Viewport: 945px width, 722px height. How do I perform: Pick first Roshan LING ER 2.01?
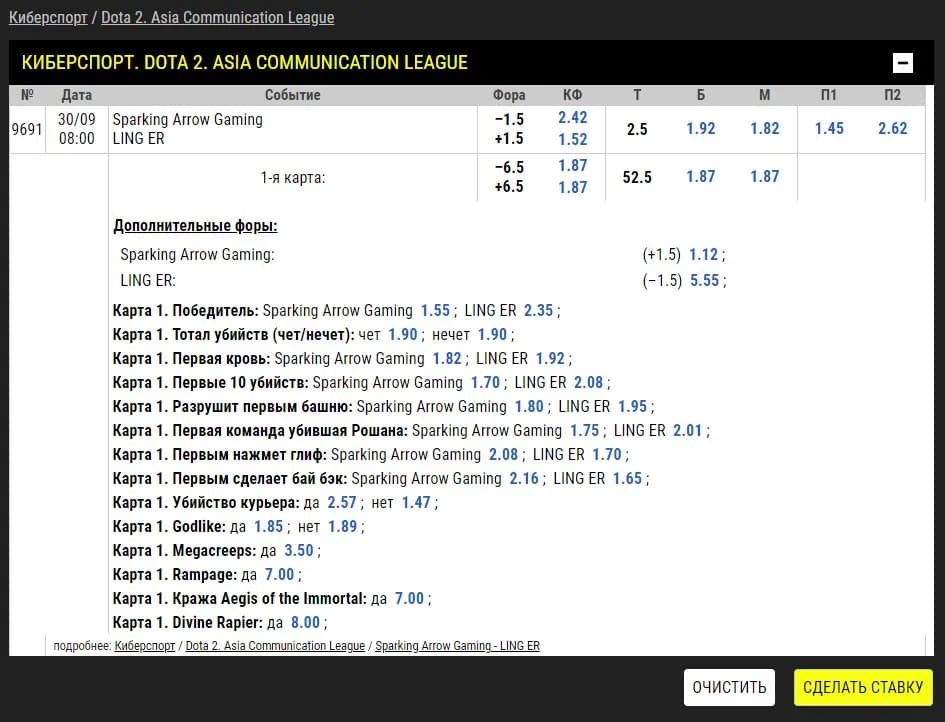[x=688, y=431]
